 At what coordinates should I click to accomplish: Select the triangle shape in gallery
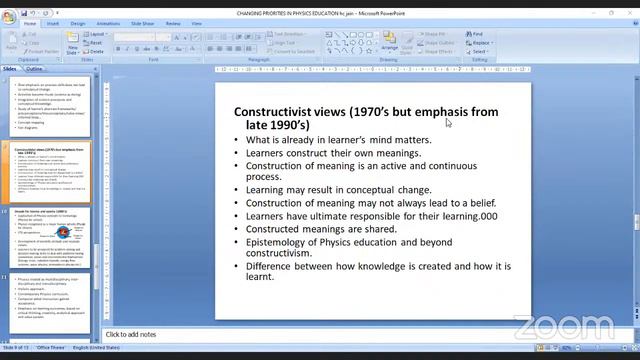coord(329,43)
